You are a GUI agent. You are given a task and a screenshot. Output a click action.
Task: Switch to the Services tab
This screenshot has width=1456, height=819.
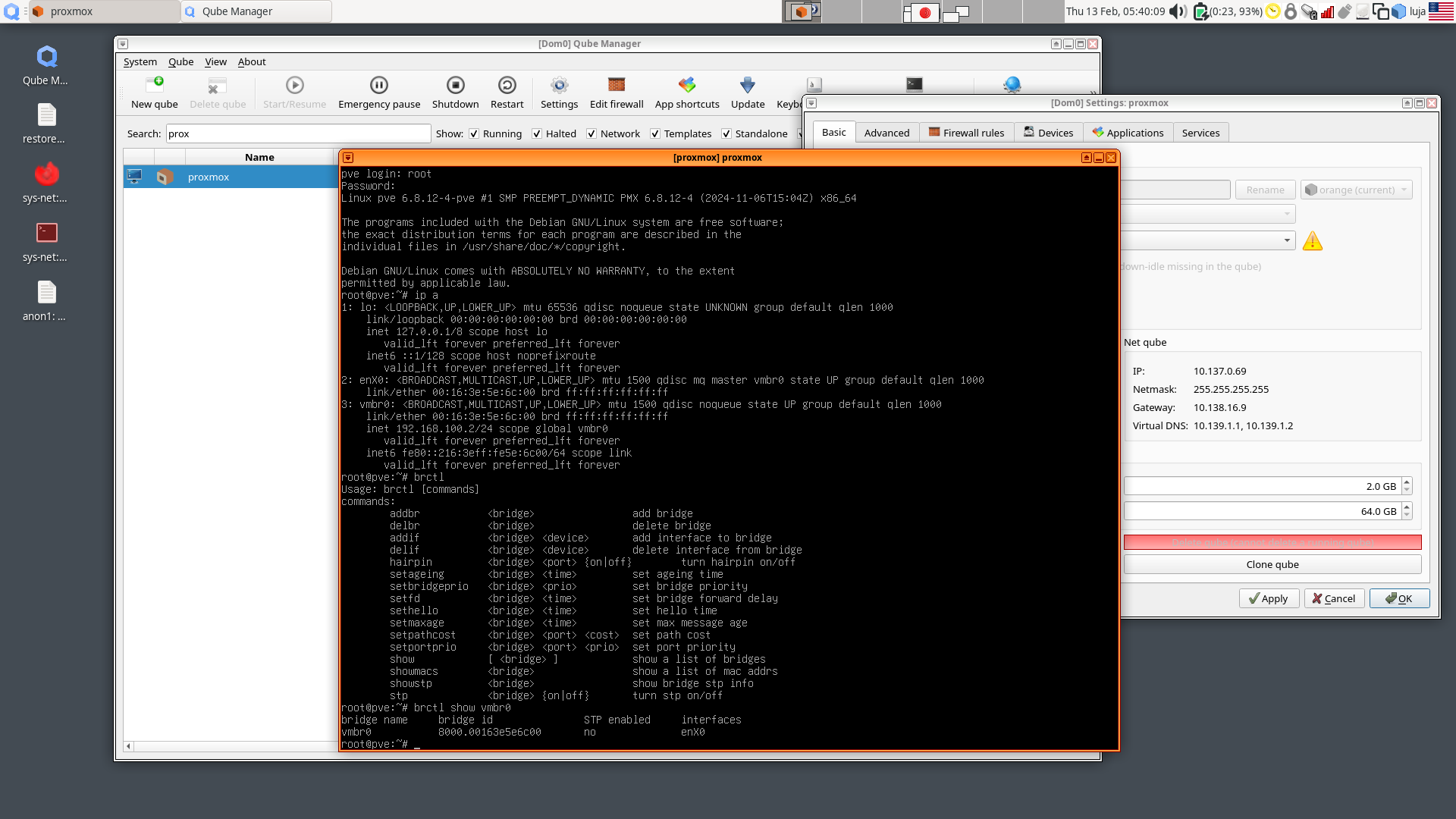1200,133
